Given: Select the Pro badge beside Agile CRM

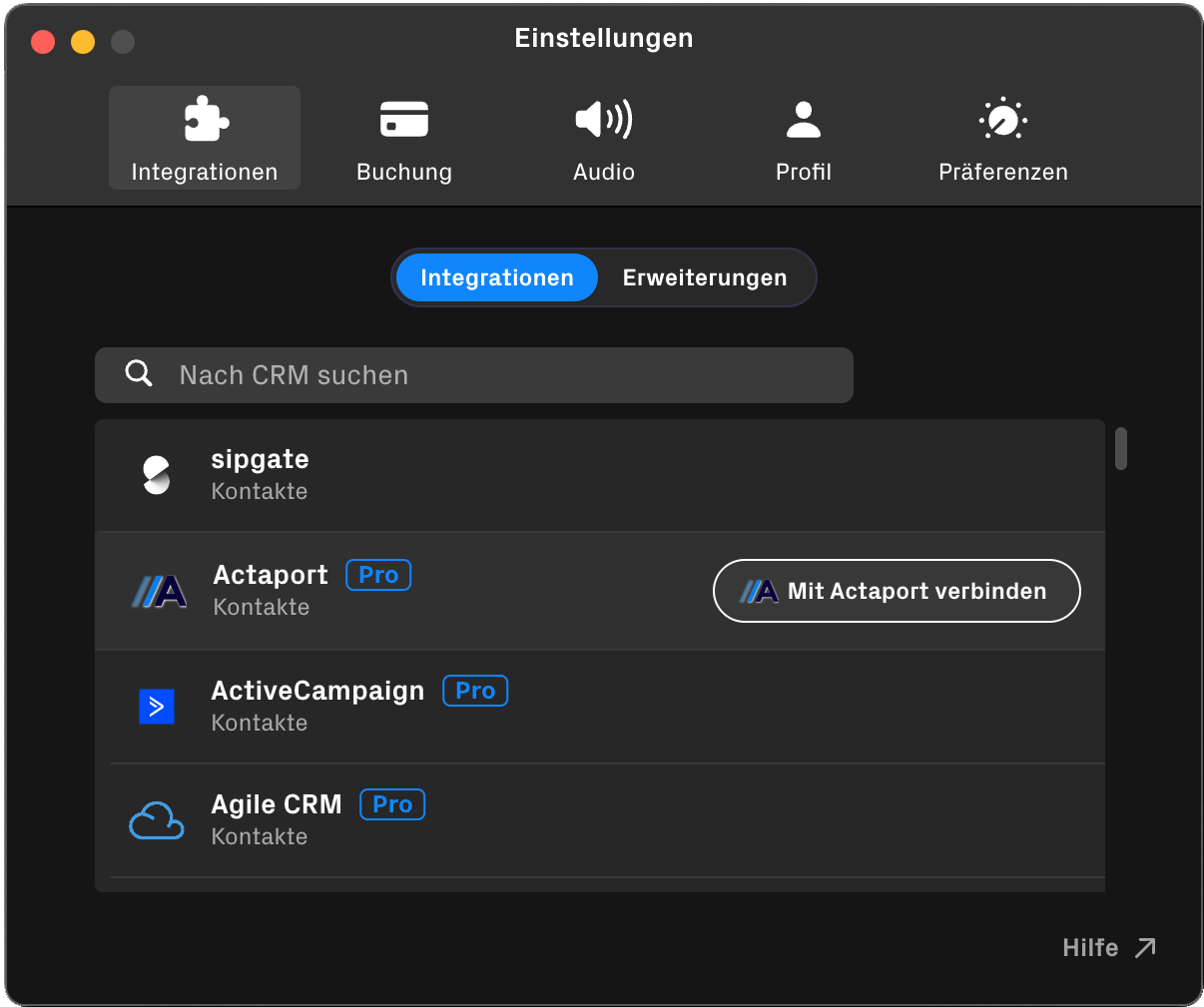Looking at the screenshot, I should point(392,804).
